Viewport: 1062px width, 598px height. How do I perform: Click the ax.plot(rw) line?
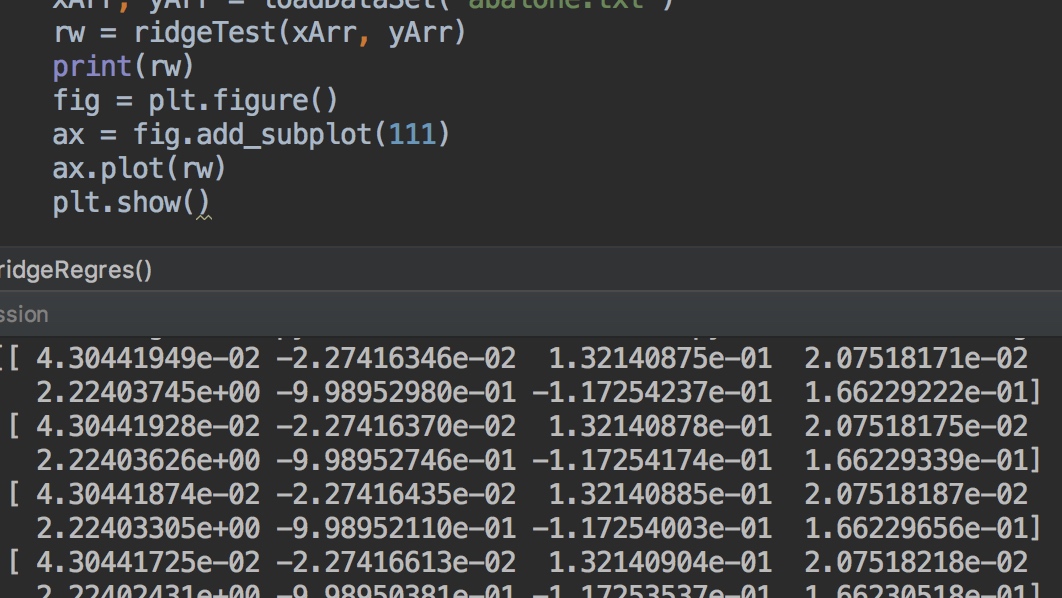[139, 169]
